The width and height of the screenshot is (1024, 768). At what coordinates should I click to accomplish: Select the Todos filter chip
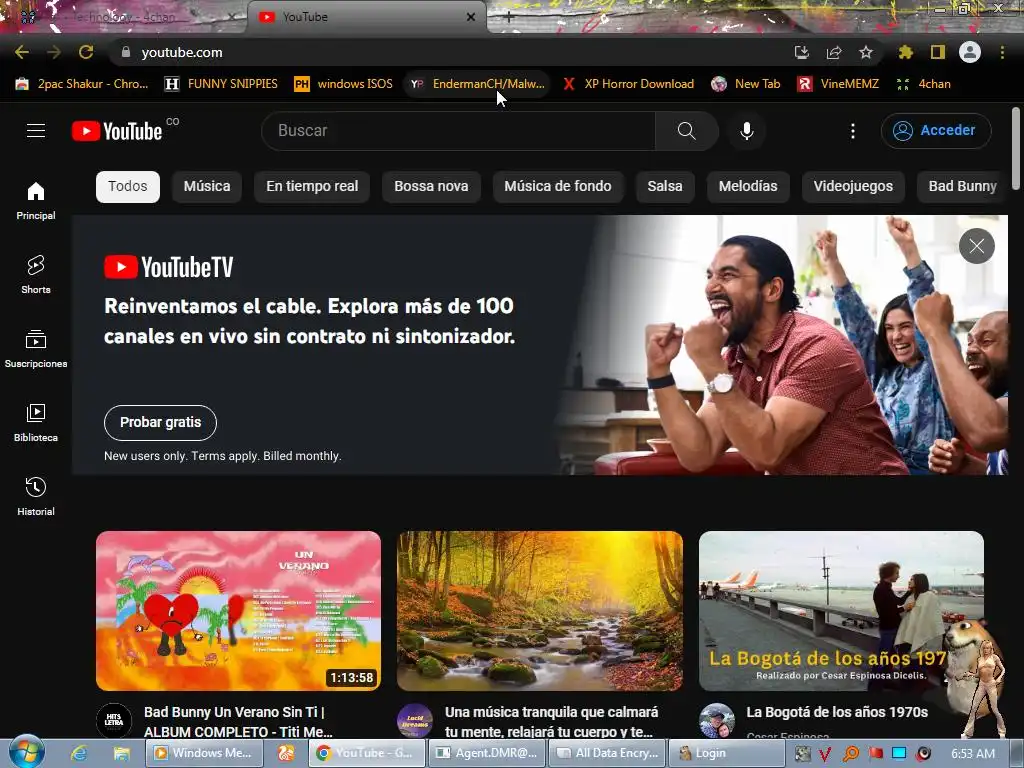pos(128,187)
